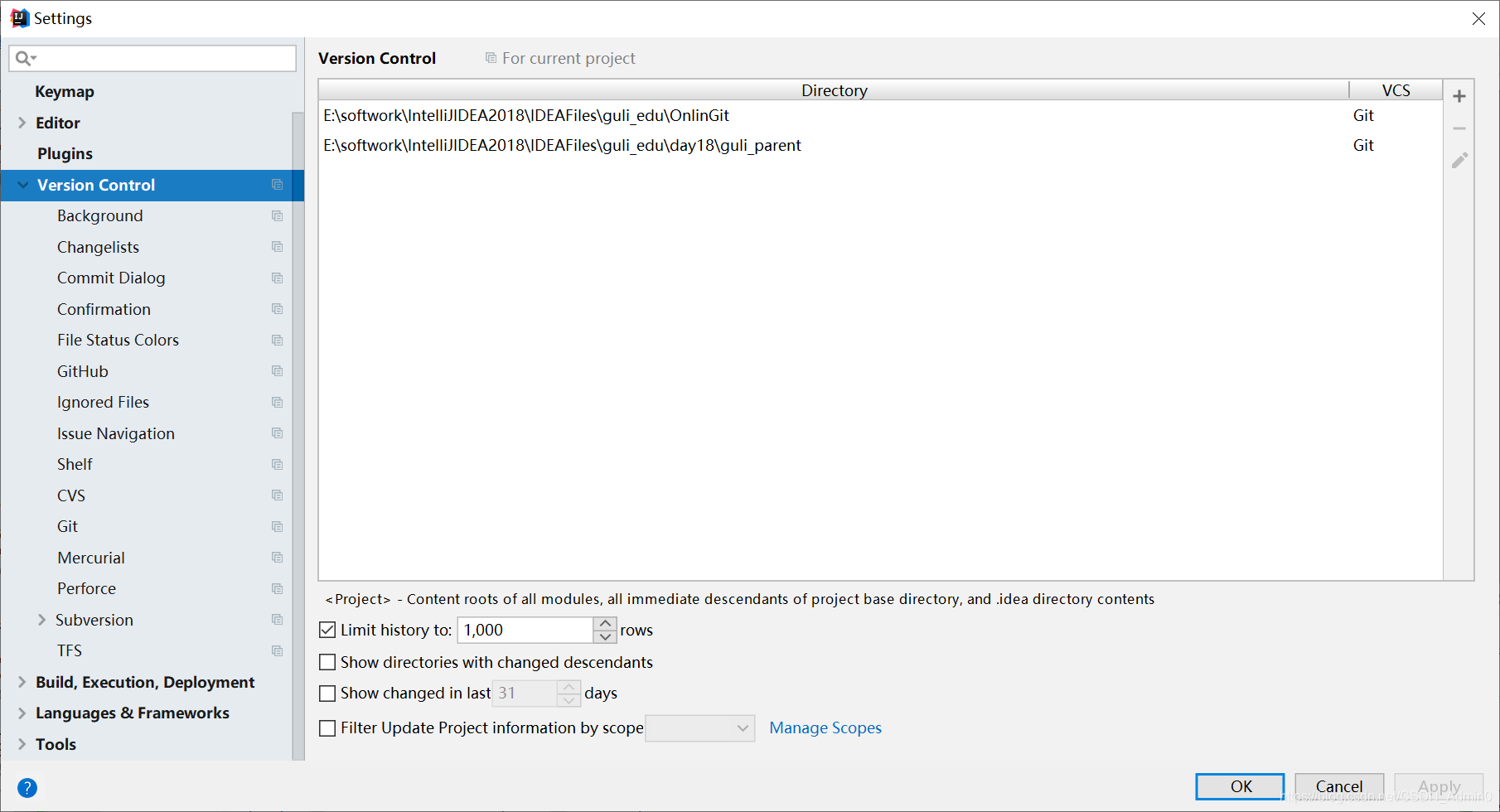The image size is (1500, 812).
Task: Click the project-level icon beside File Status Colors
Action: (x=278, y=341)
